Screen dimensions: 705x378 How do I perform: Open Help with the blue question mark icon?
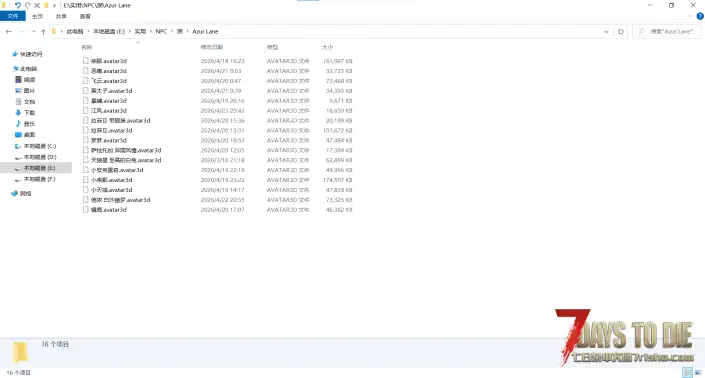[700, 16]
